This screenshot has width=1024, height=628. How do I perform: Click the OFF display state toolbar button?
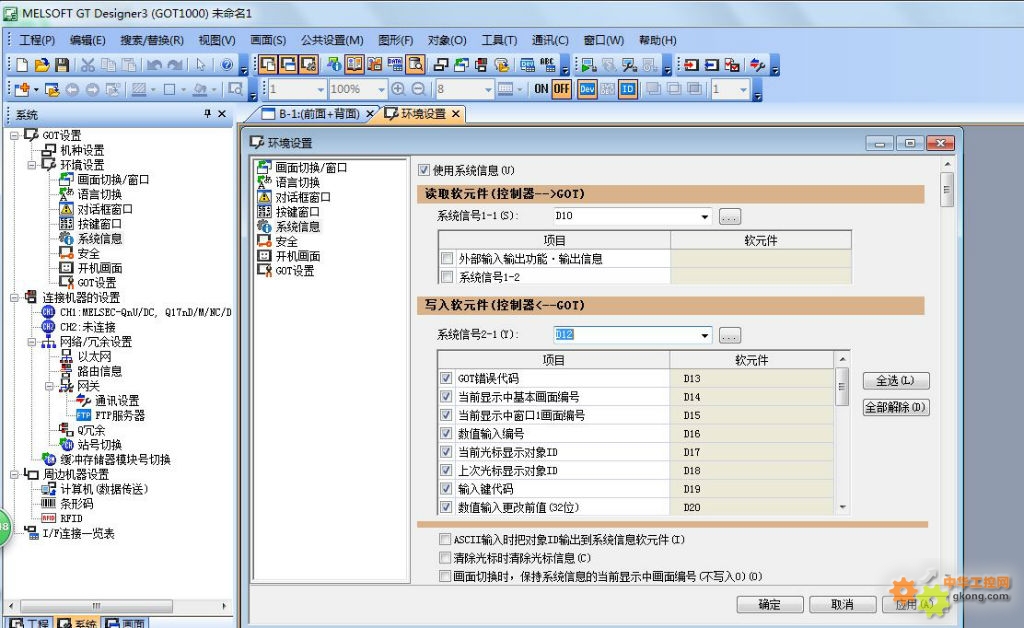tap(562, 89)
